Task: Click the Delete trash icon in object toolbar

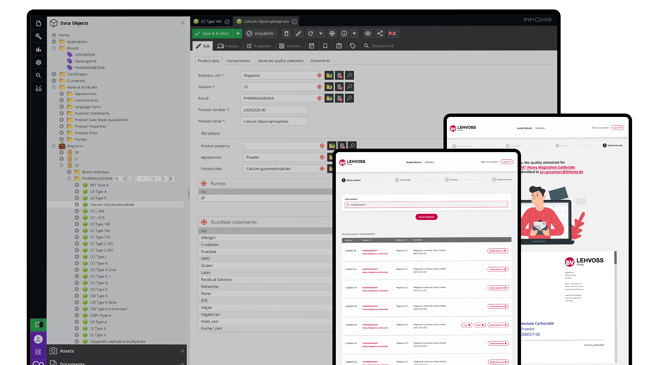Action: (x=286, y=34)
